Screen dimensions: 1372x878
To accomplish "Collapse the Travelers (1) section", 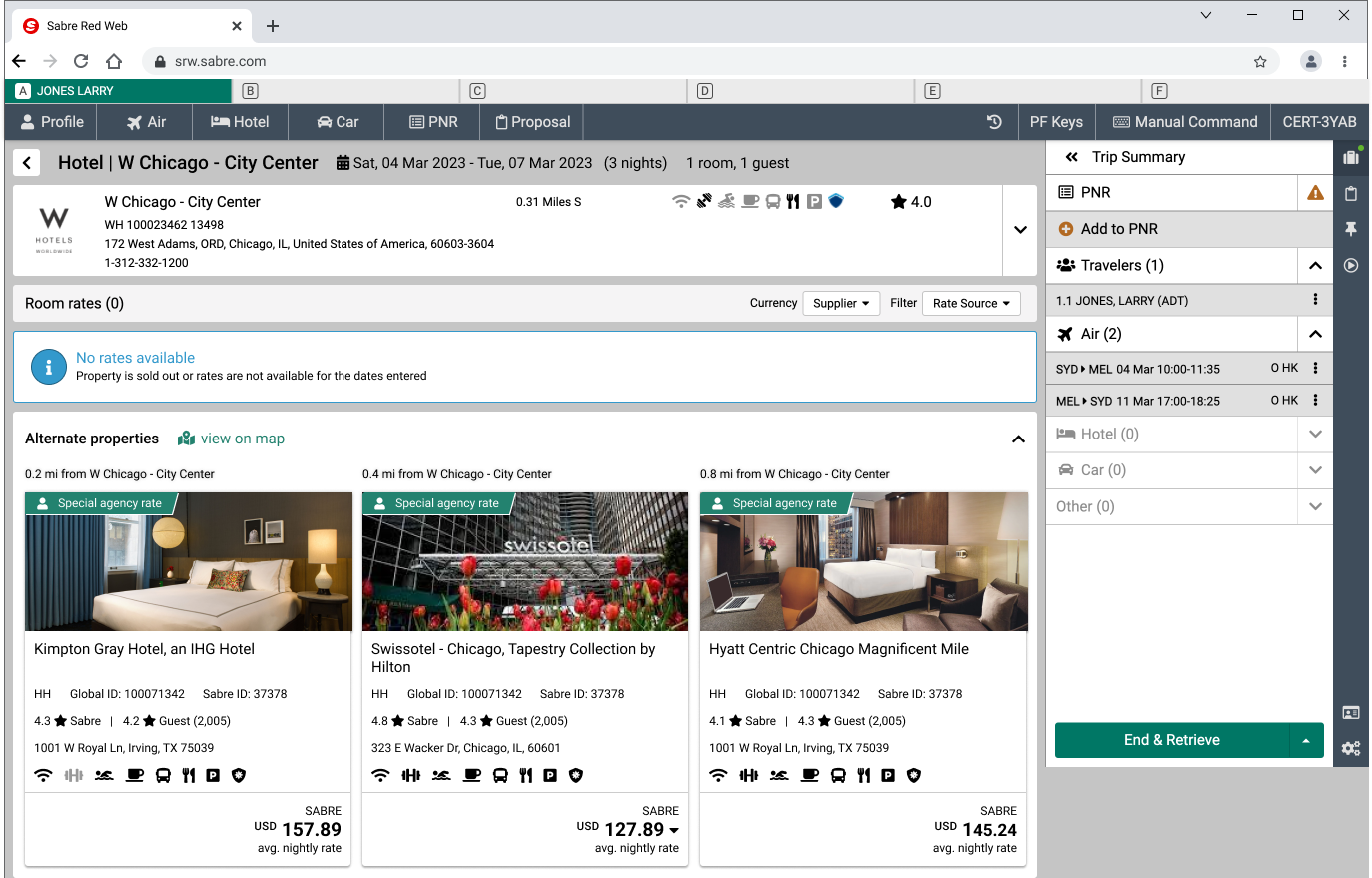I will [1315, 266].
